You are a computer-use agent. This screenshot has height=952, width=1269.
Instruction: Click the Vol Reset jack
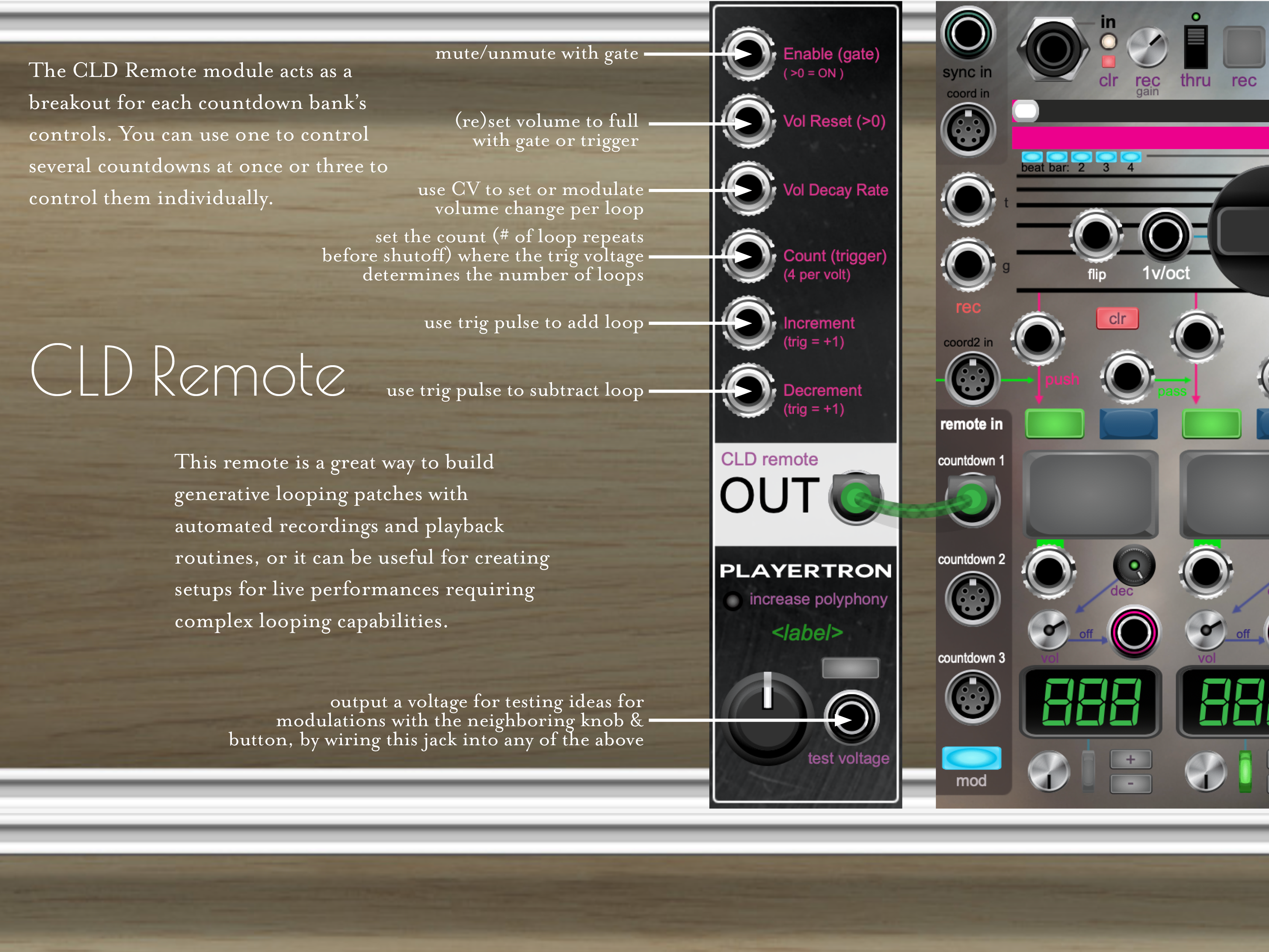point(748,121)
